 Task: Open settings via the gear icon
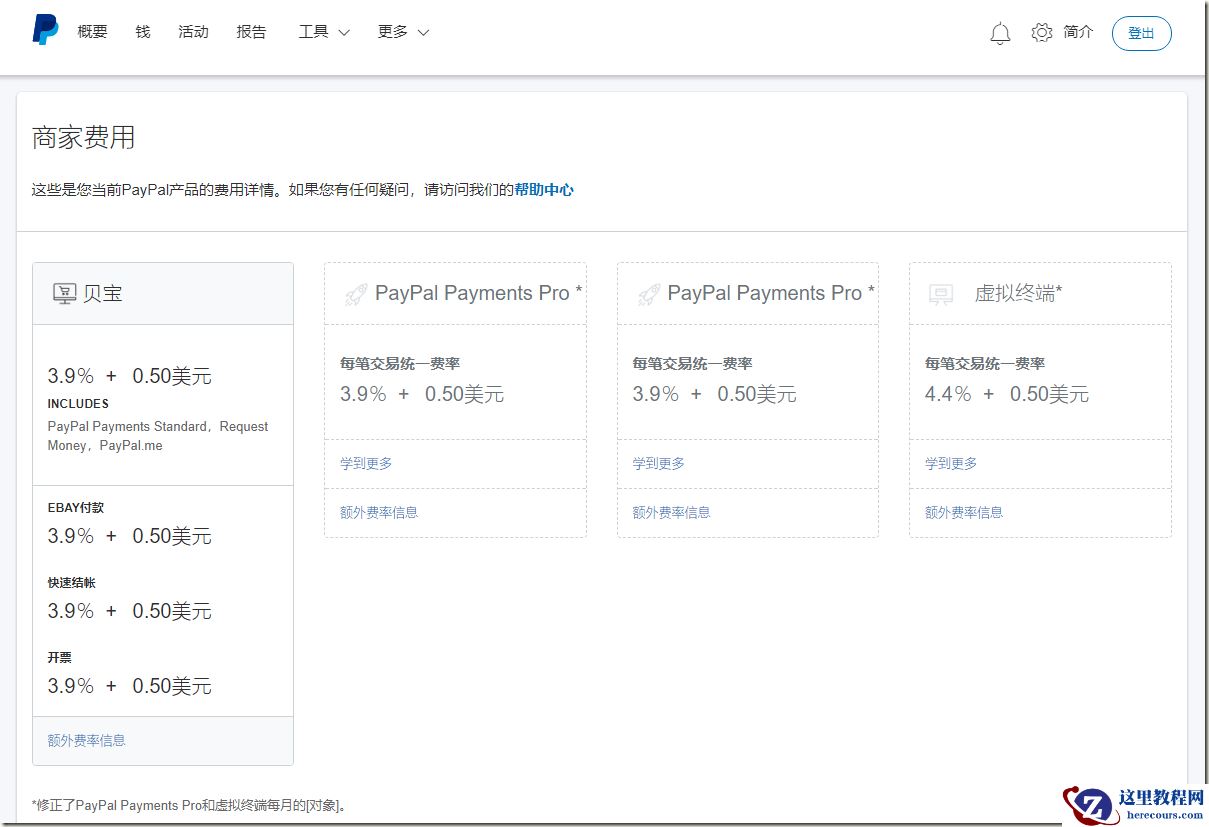point(1042,32)
